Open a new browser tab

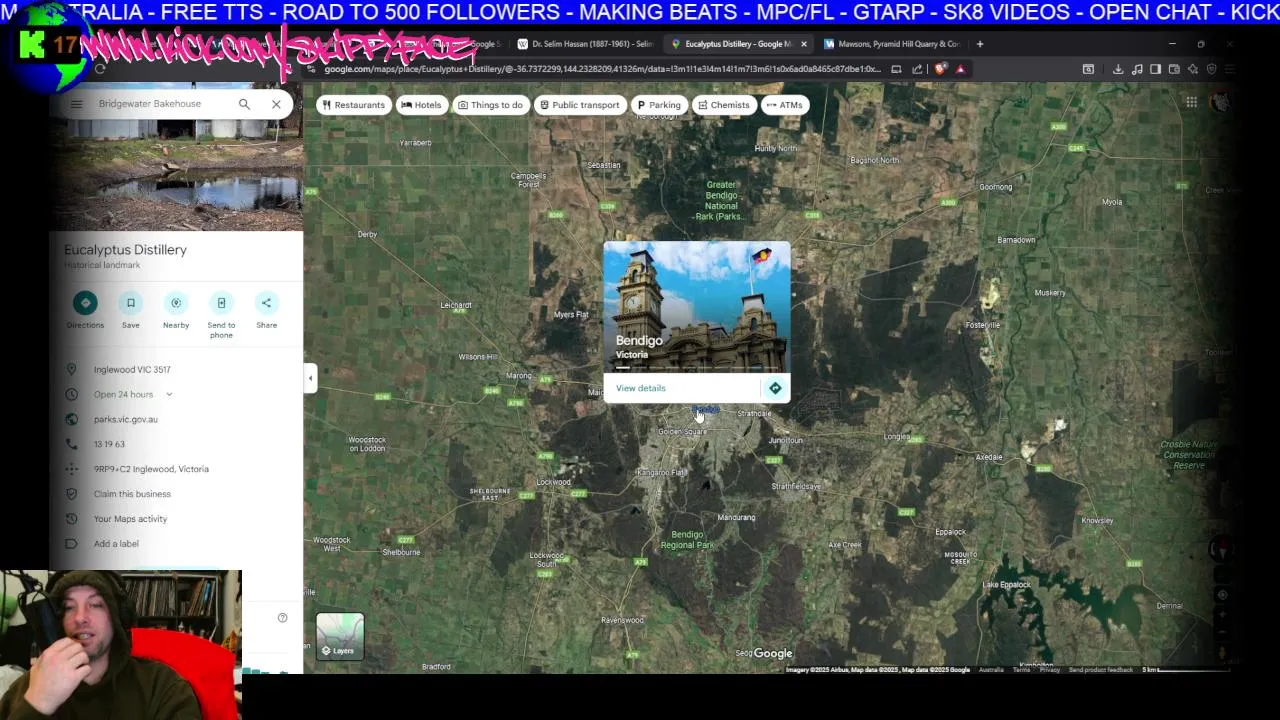980,44
